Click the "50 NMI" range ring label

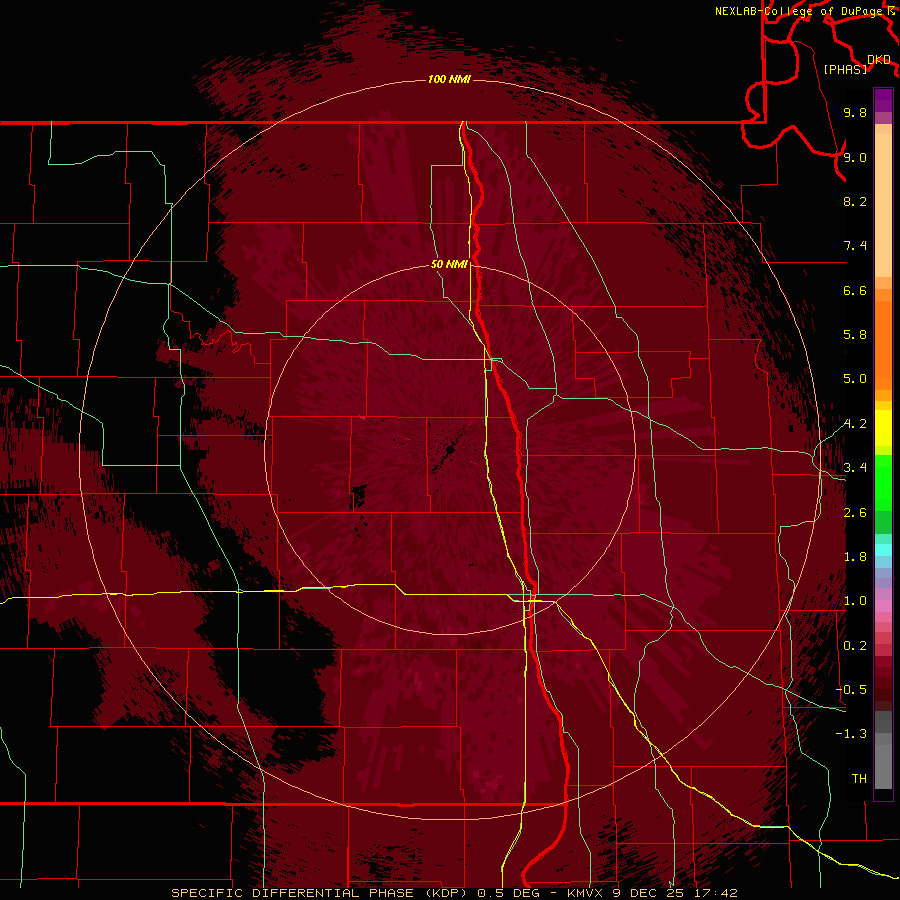[x=449, y=265]
